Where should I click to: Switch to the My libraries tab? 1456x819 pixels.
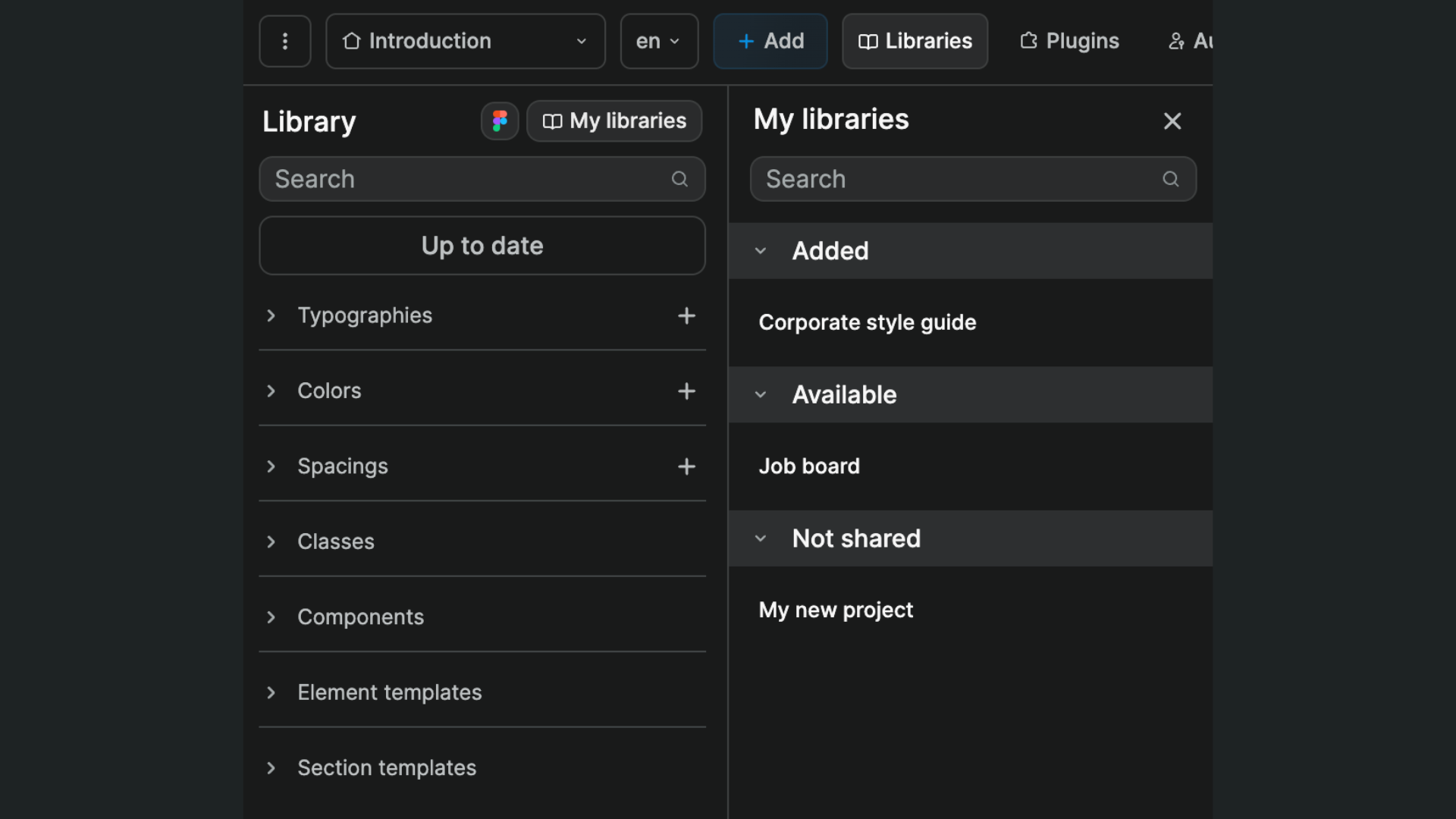point(613,121)
